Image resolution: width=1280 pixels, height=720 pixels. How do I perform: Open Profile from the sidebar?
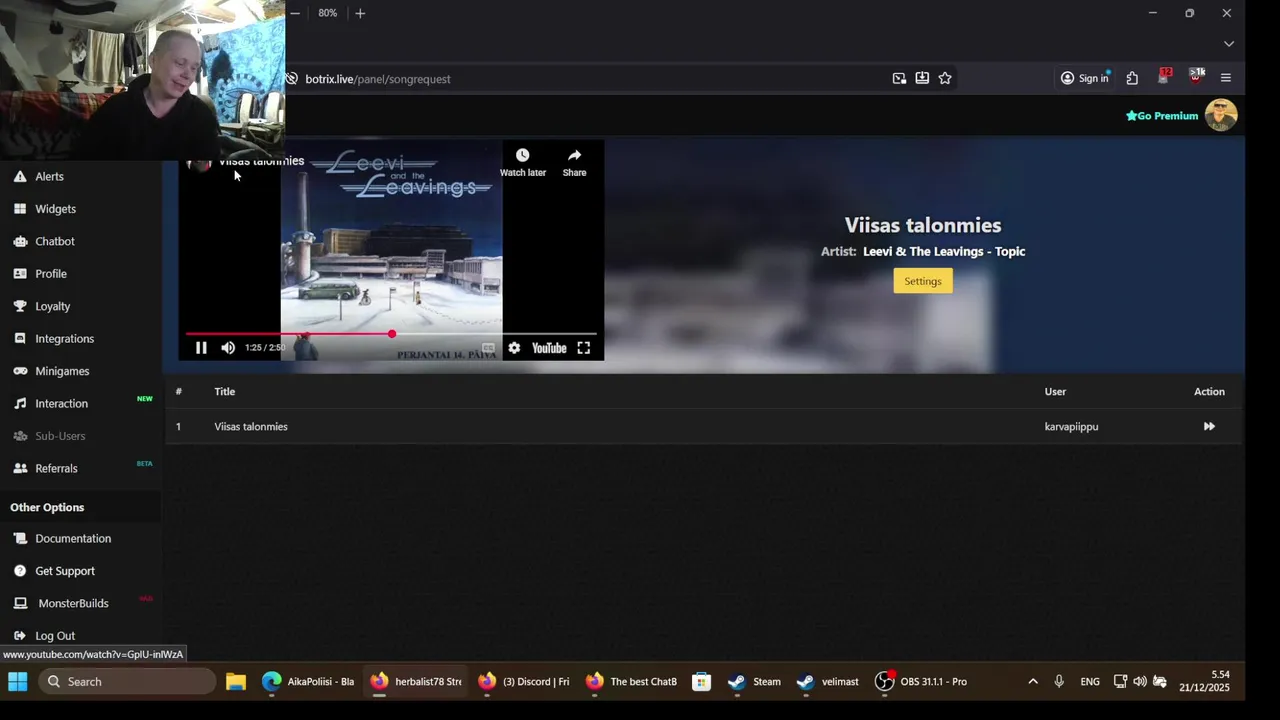(51, 274)
